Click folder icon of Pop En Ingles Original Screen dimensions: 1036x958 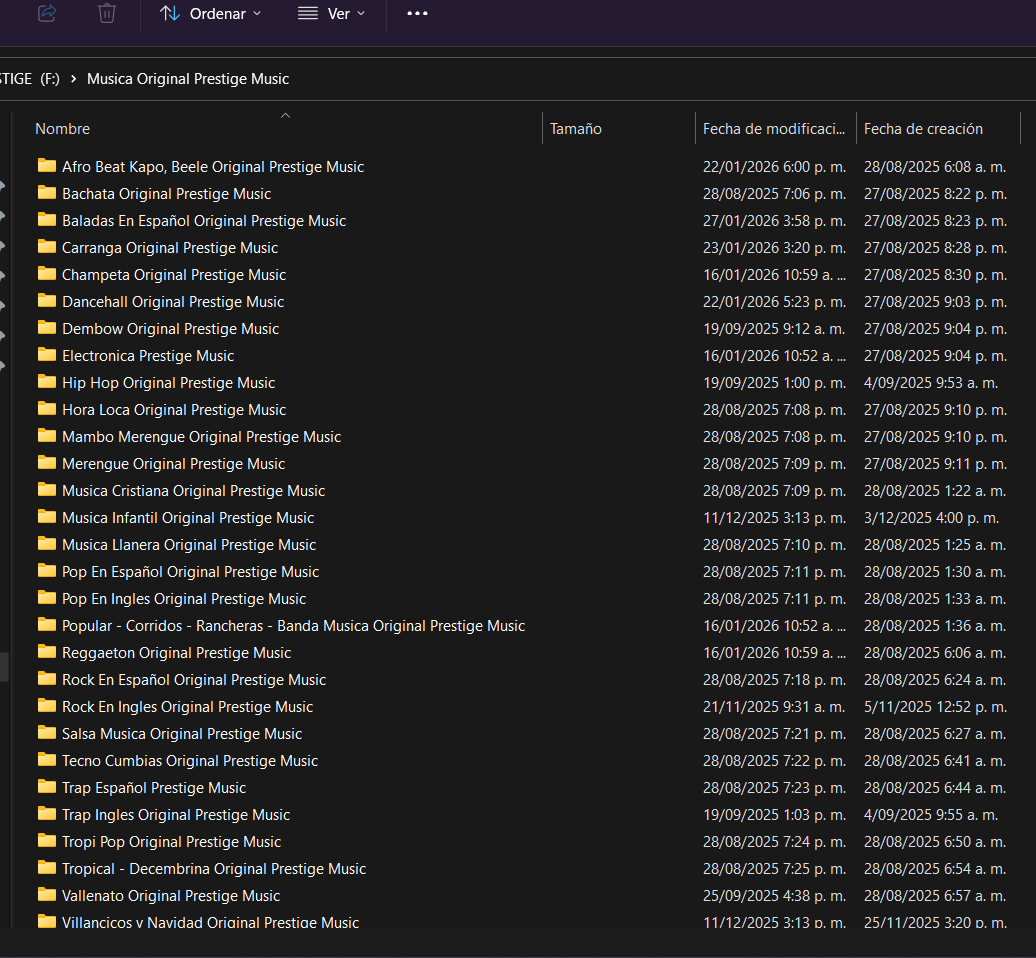click(47, 599)
